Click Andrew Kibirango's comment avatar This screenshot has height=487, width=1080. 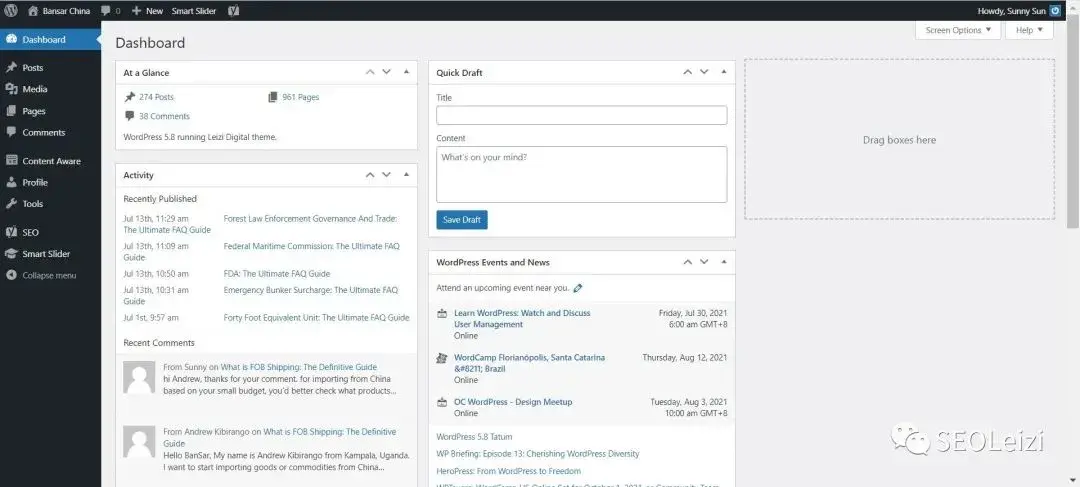[139, 442]
